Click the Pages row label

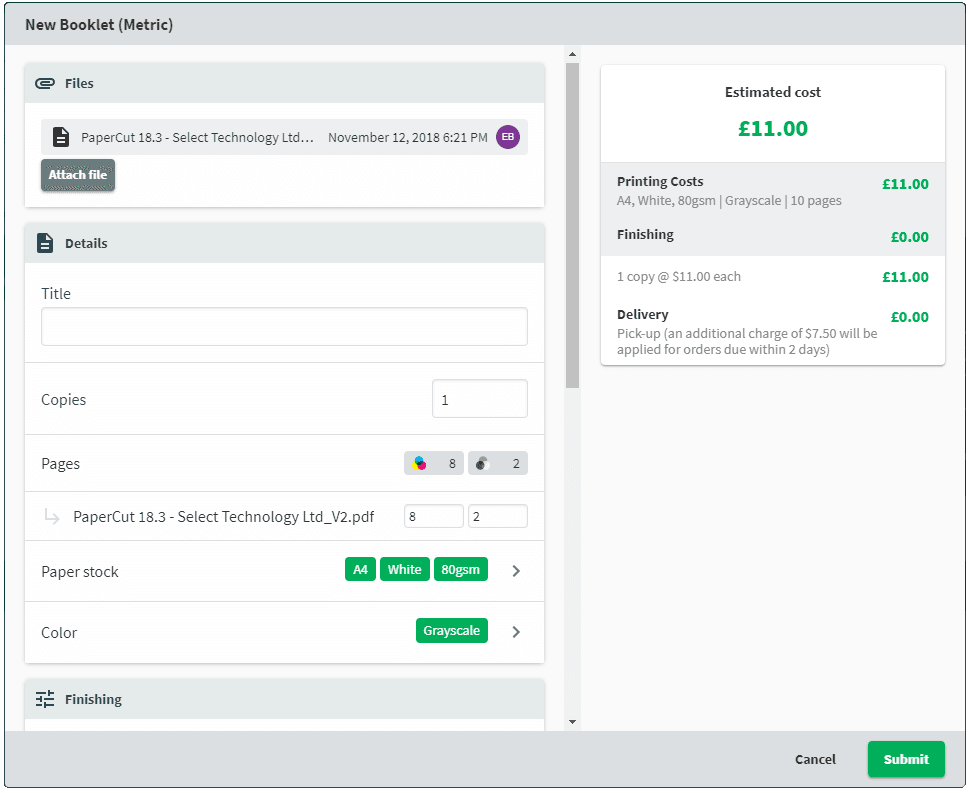(61, 464)
